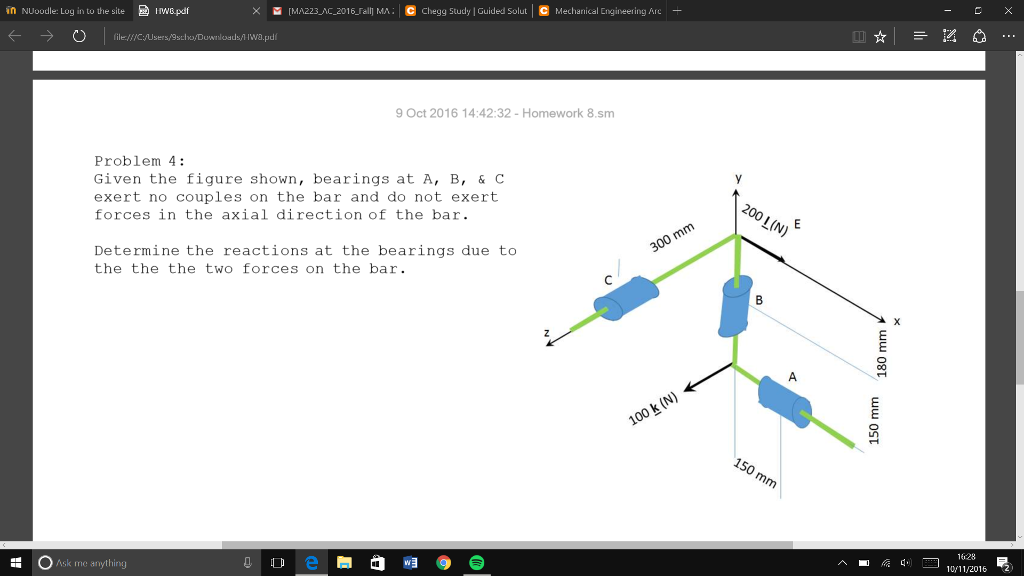Open the Microsoft Store from the taskbar
1024x576 pixels.
pyautogui.click(x=377, y=563)
